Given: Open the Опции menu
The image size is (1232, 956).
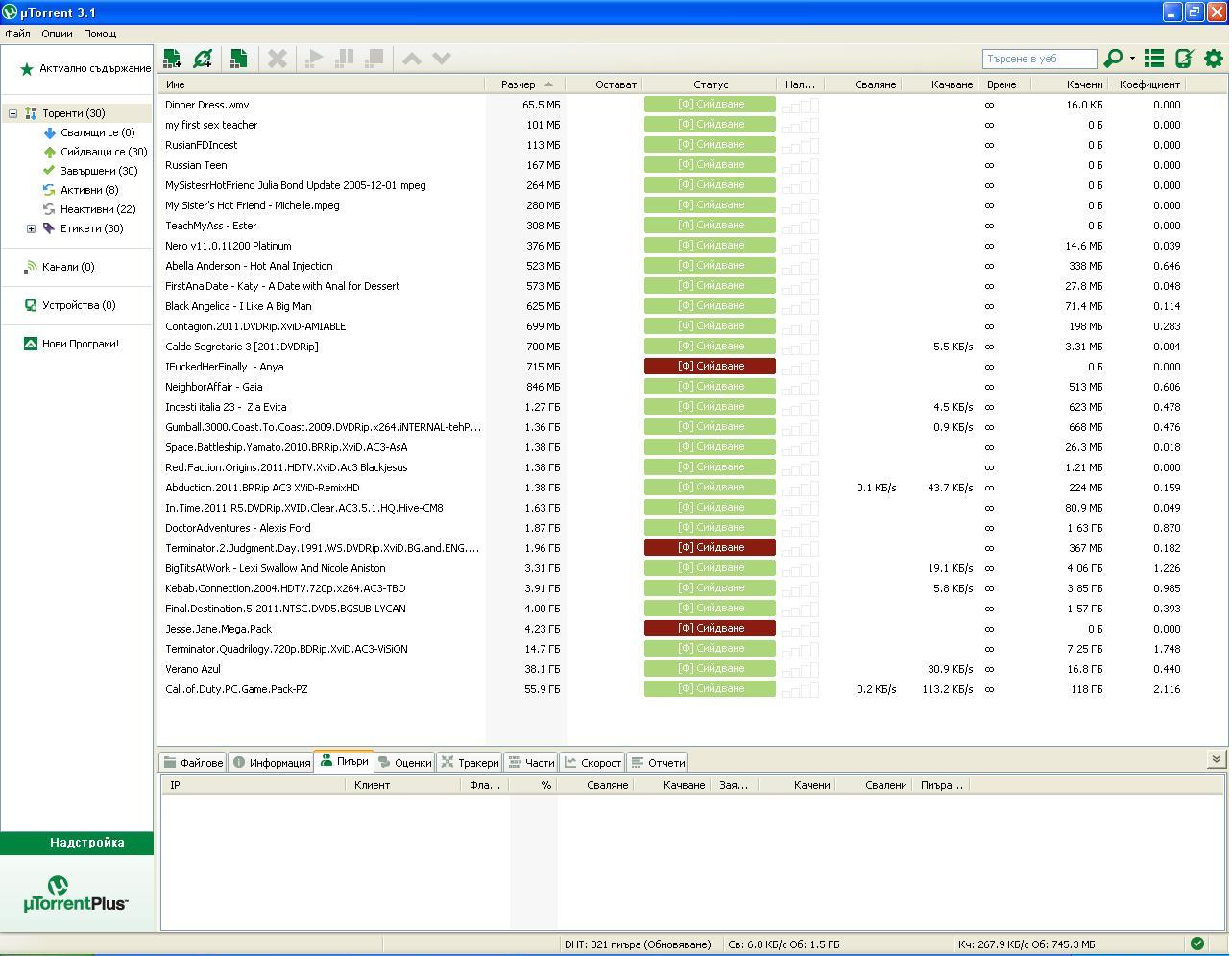Looking at the screenshot, I should [x=57, y=34].
